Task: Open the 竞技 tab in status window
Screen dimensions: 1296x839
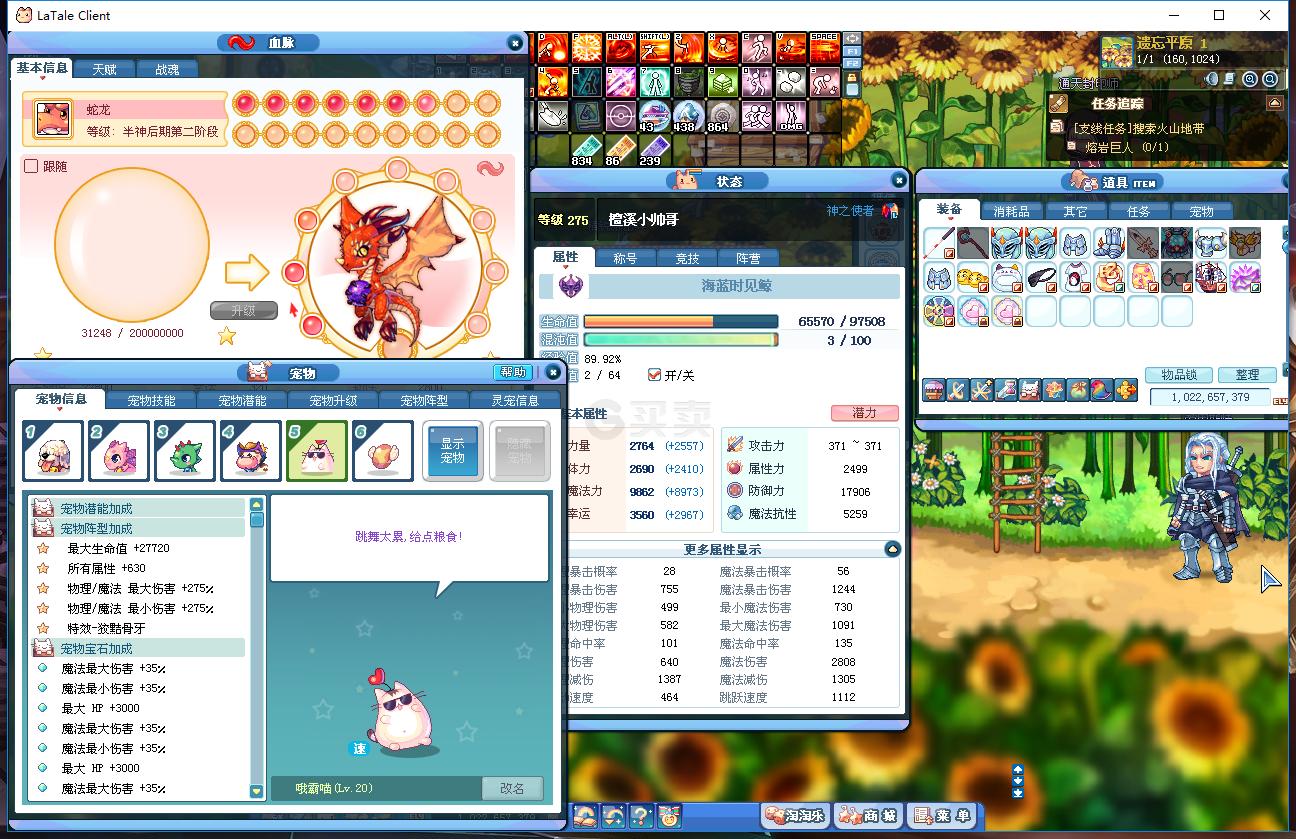Action: 687,258
